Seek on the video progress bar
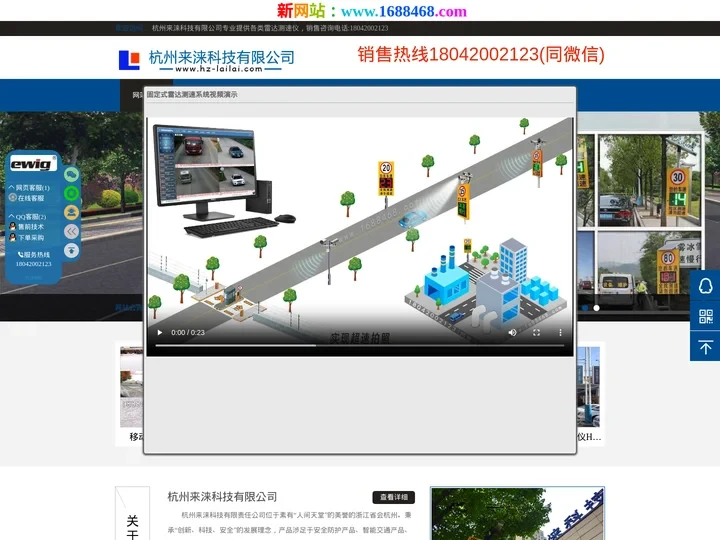This screenshot has width=720, height=540. point(360,345)
